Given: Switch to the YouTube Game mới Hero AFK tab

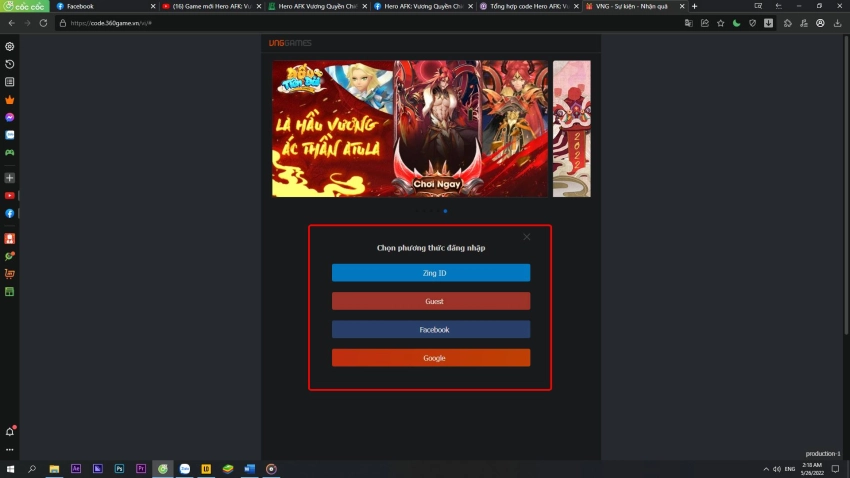Looking at the screenshot, I should [211, 7].
